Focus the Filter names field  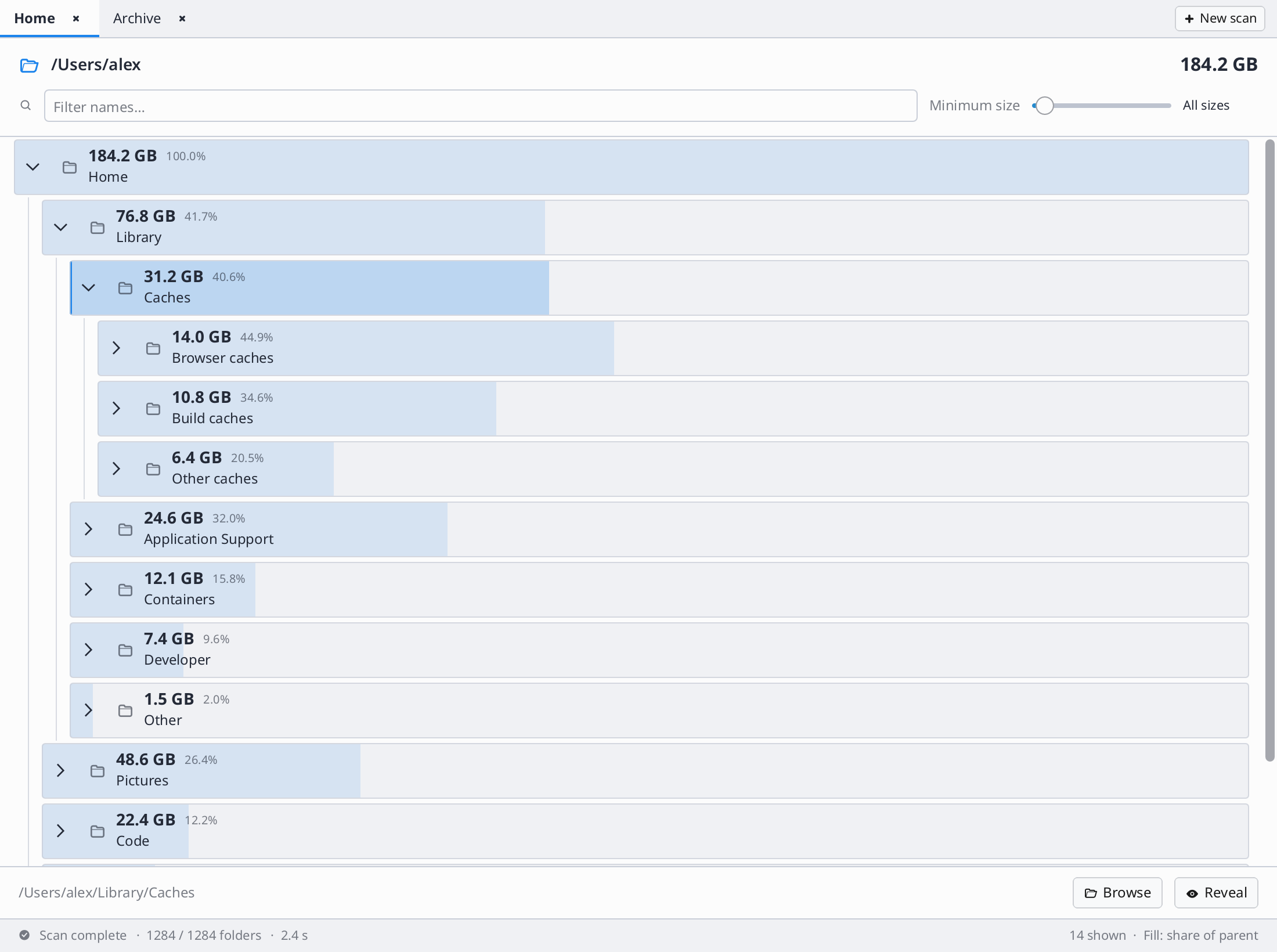(x=481, y=106)
